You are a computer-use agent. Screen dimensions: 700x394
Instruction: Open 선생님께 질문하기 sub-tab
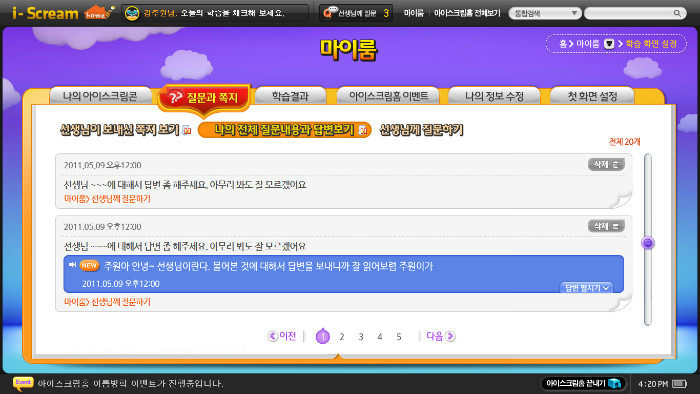(421, 130)
